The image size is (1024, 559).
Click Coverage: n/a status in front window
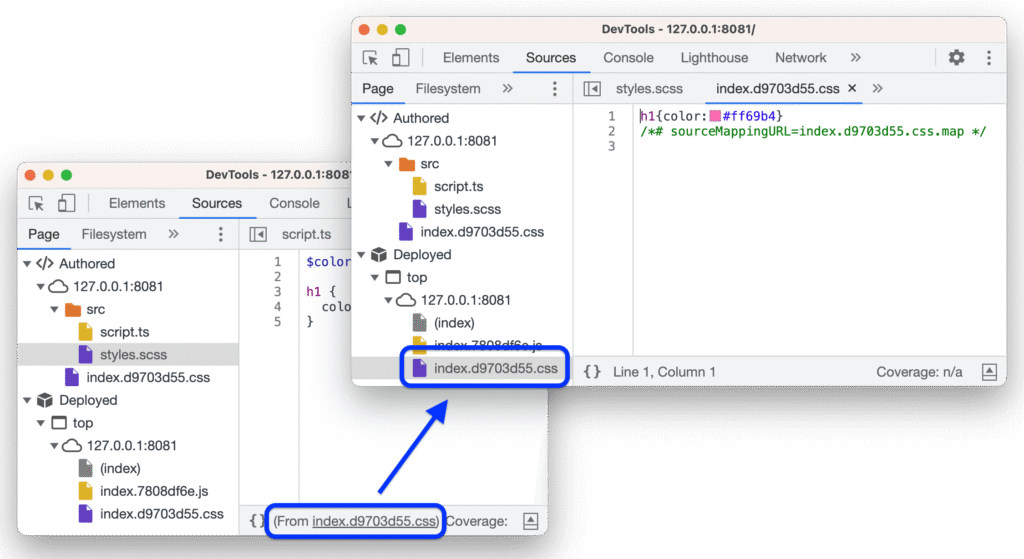tap(919, 372)
